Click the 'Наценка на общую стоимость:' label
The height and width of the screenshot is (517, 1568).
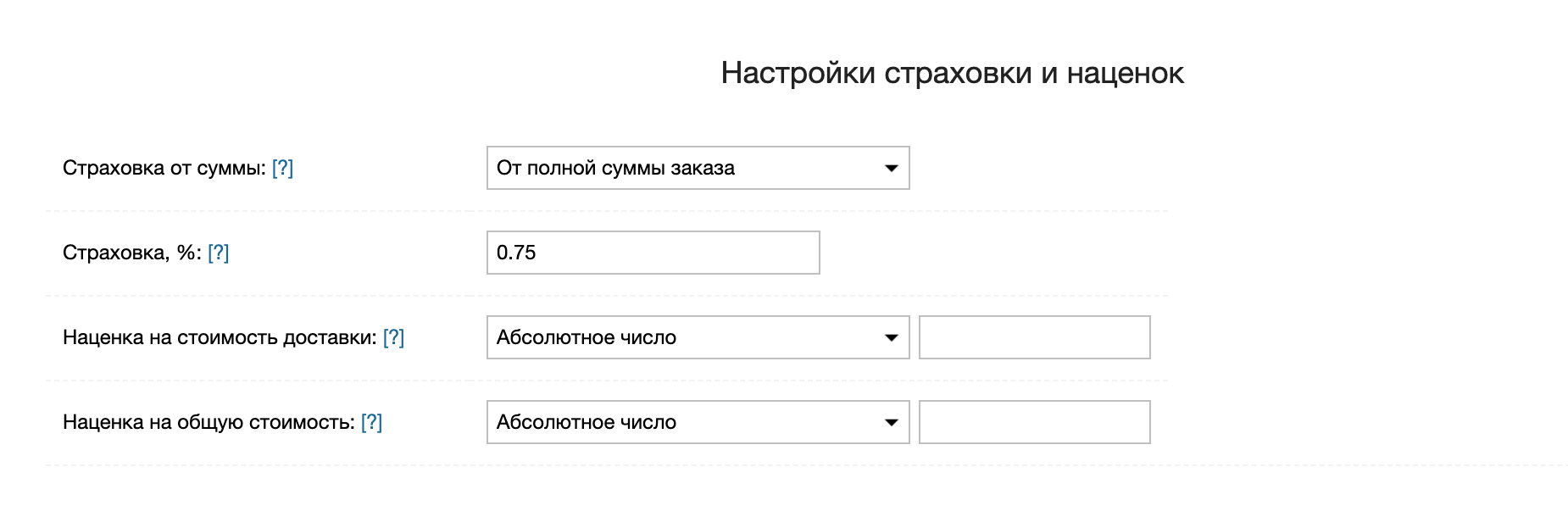[x=208, y=422]
